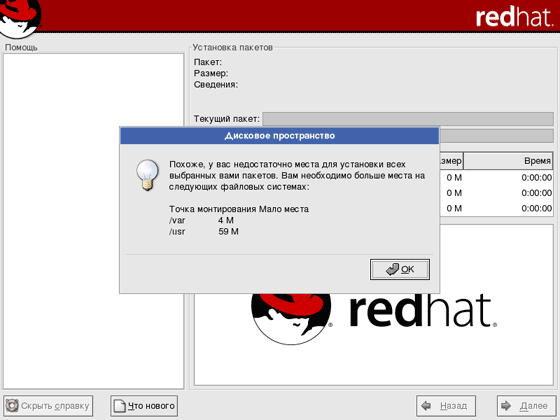Select the '/var' mount point text
560x420 pixels.
click(177, 220)
